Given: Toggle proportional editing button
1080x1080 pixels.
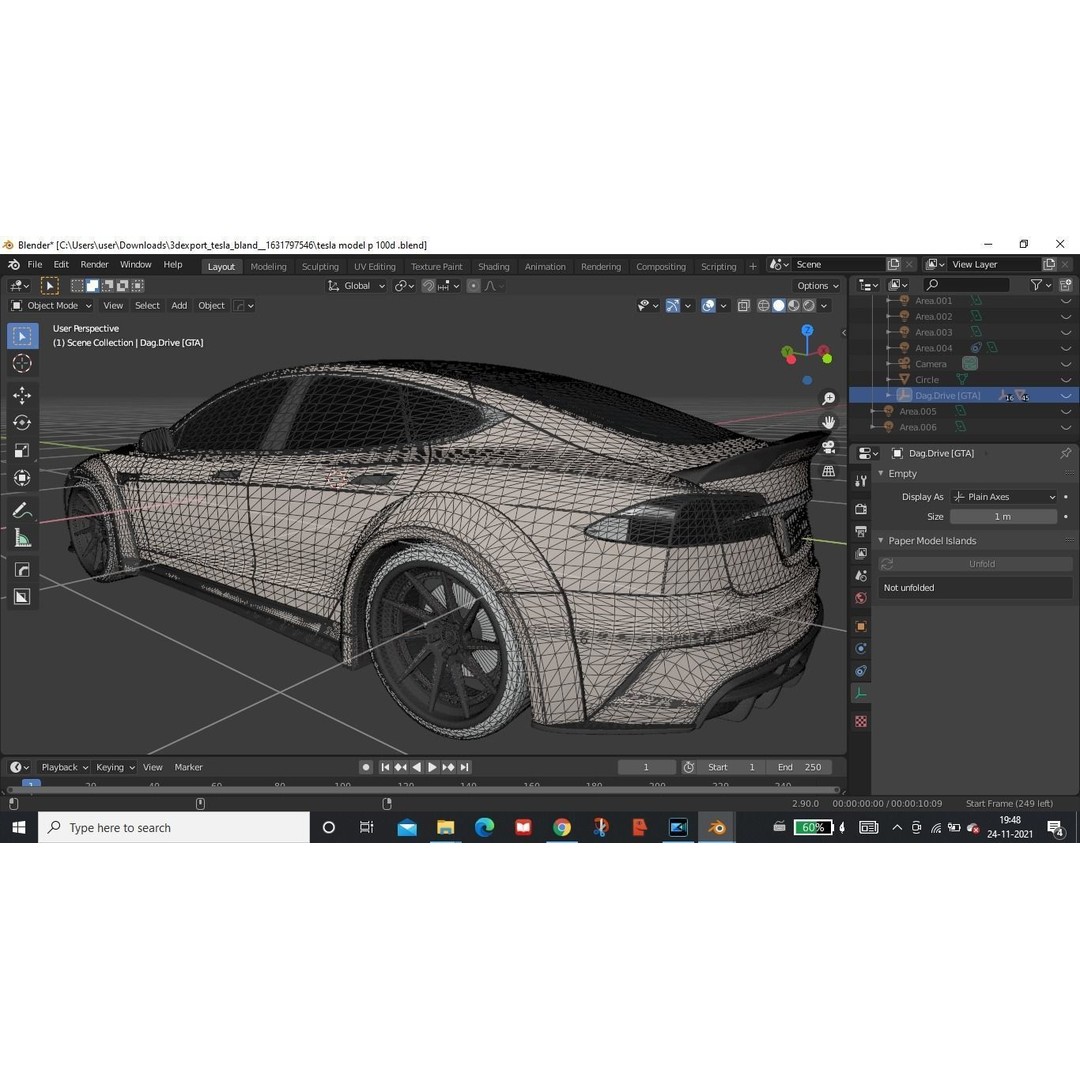Looking at the screenshot, I should [473, 286].
